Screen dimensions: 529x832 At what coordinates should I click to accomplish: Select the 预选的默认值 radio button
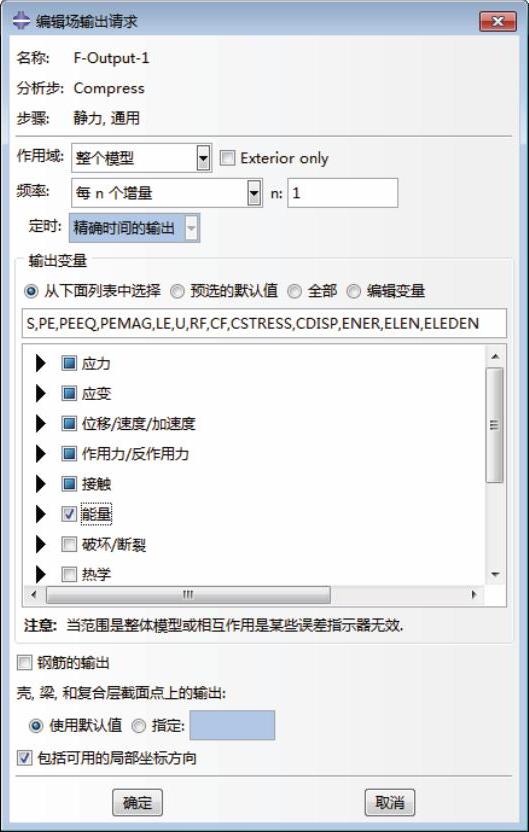point(178,291)
